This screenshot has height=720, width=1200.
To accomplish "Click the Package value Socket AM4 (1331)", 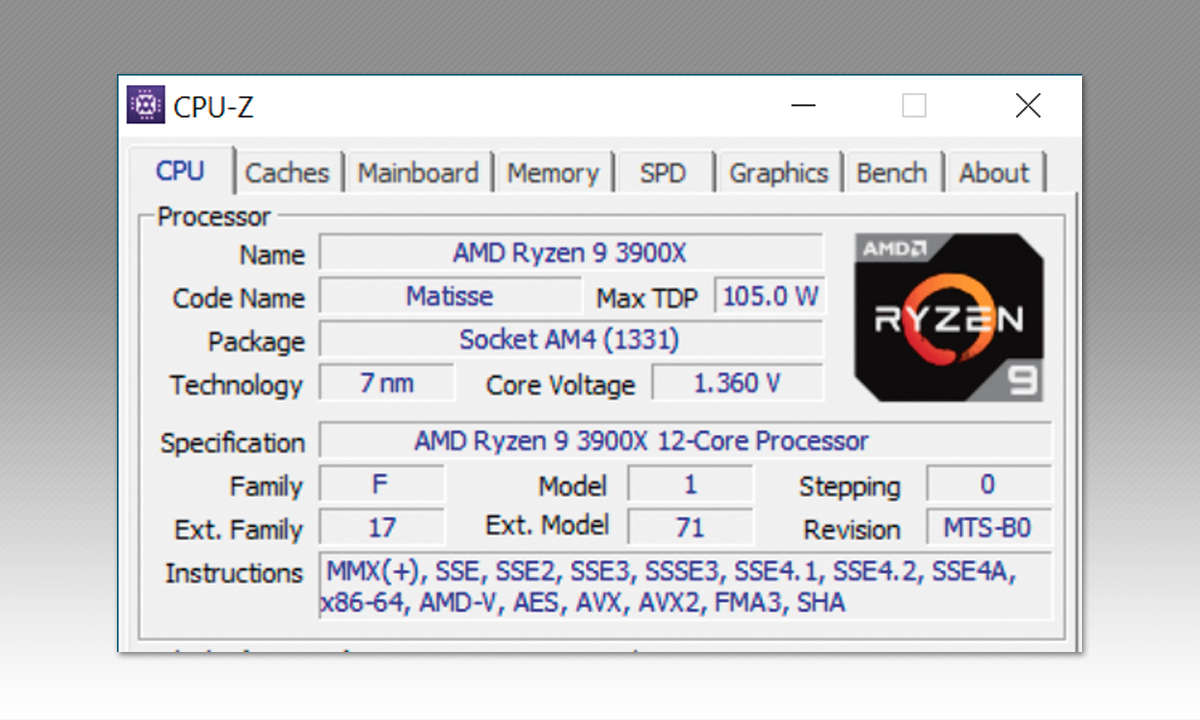I will pyautogui.click(x=571, y=340).
